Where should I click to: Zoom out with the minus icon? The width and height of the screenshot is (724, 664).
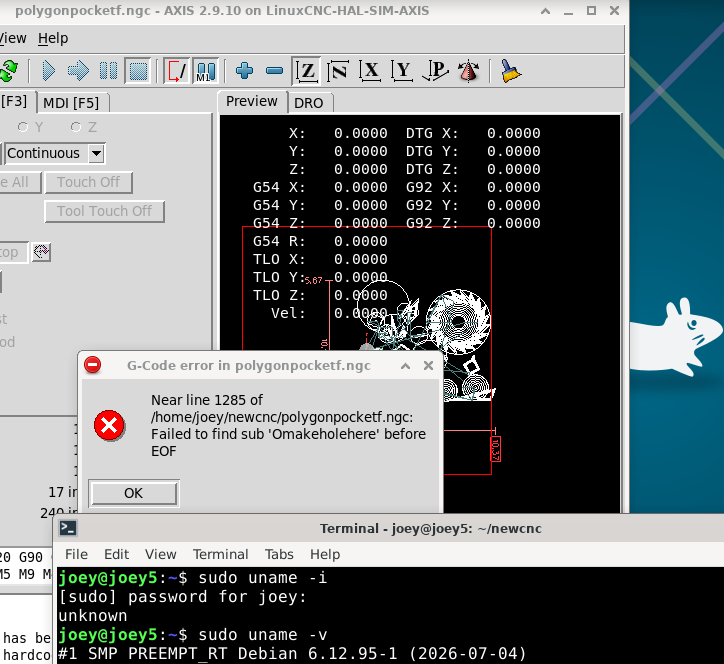[x=275, y=71]
